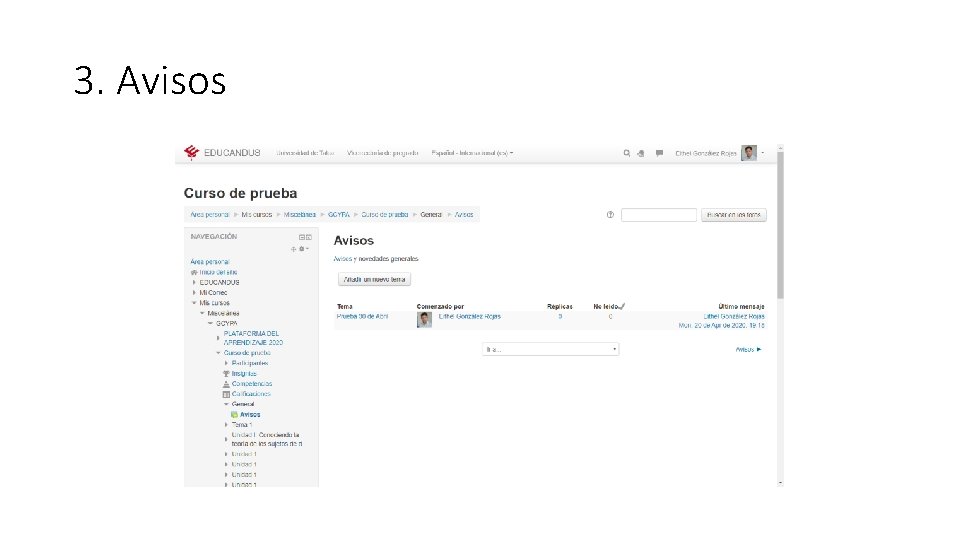Image resolution: width=960 pixels, height=540 pixels.
Task: Click Curso de prueba in the breadcrumb
Action: (x=384, y=215)
